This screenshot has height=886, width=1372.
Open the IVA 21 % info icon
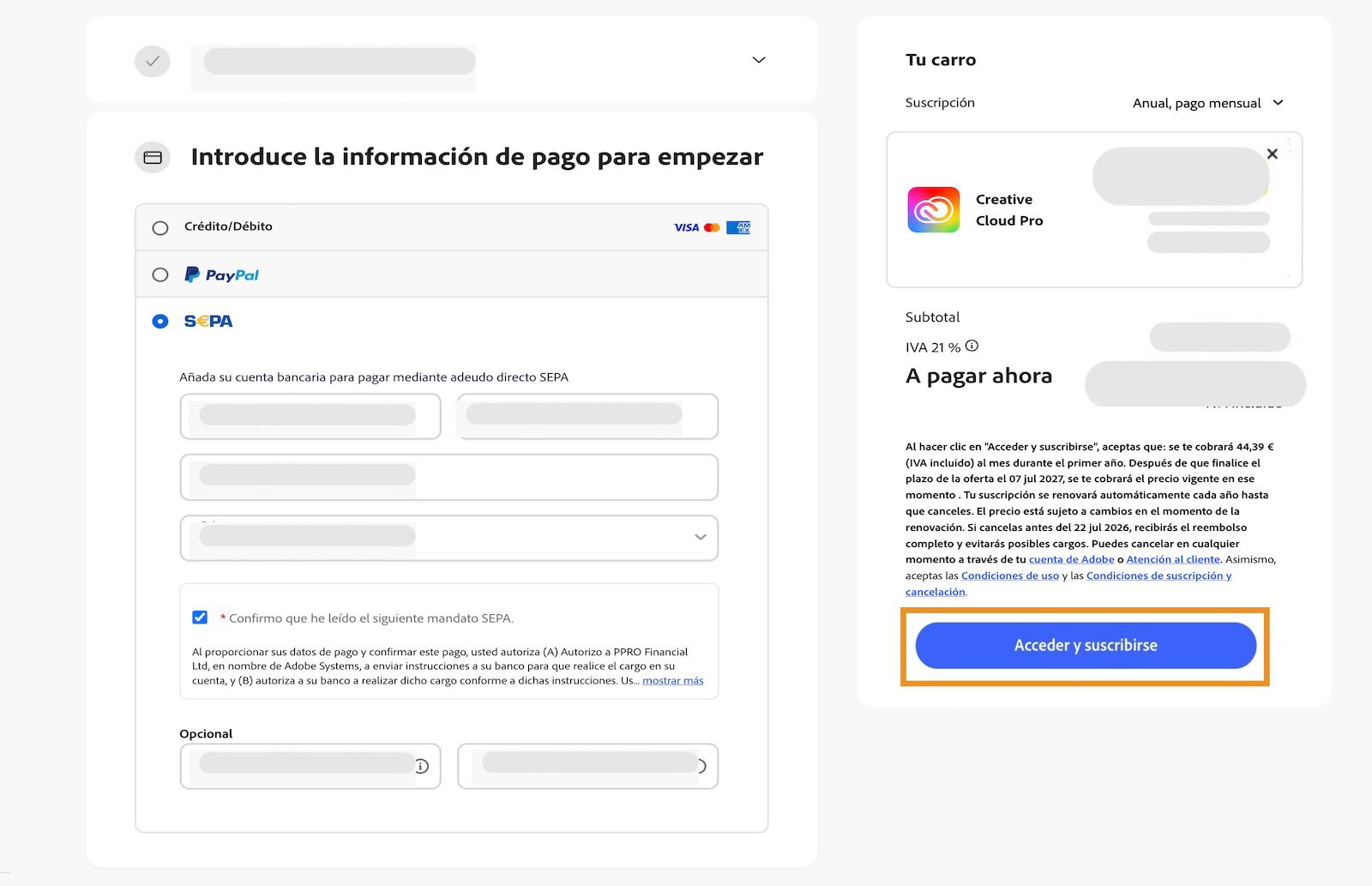[x=972, y=346]
